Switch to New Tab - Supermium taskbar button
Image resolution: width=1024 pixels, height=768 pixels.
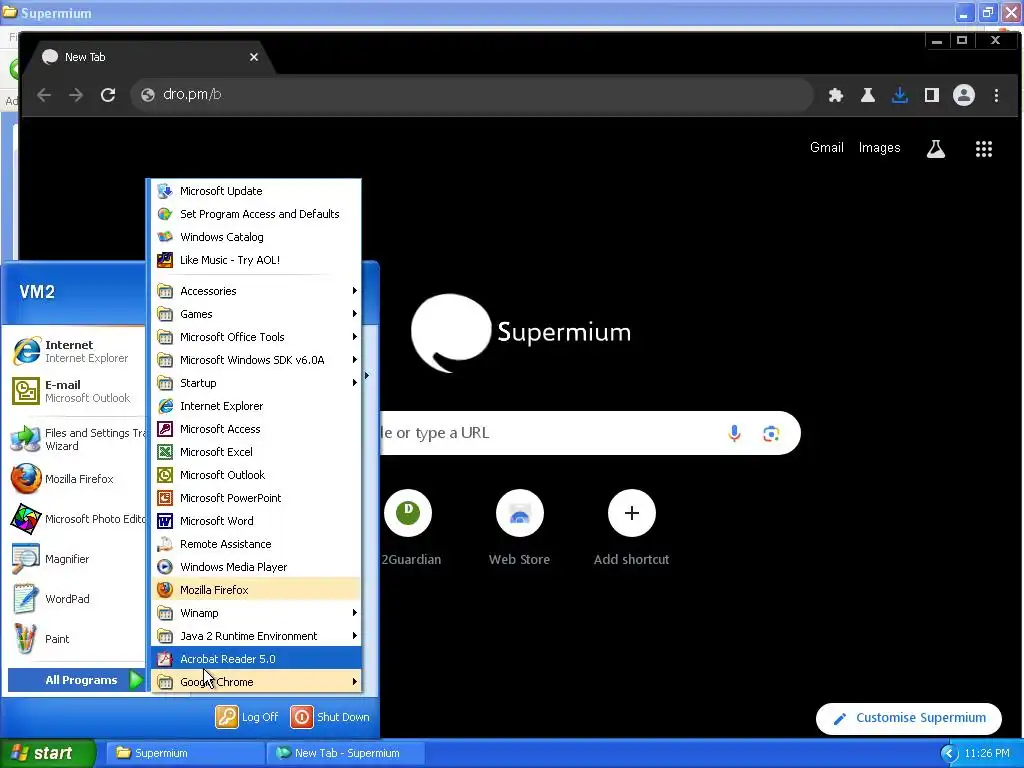[x=345, y=753]
